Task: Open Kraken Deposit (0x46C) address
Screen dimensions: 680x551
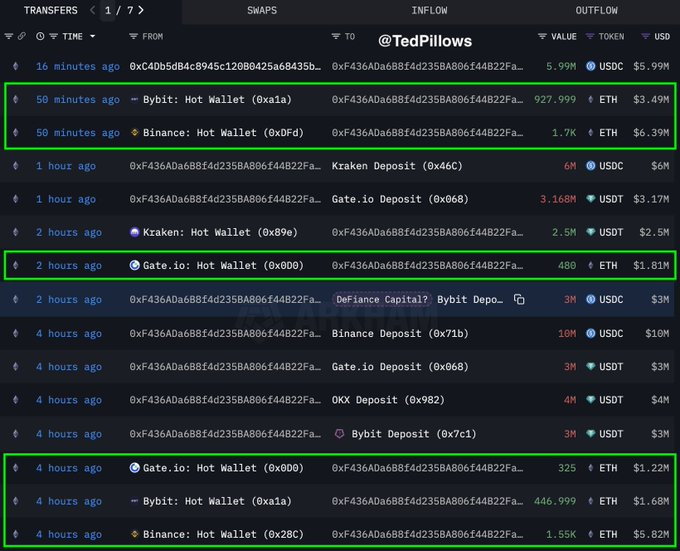Action: 397,166
